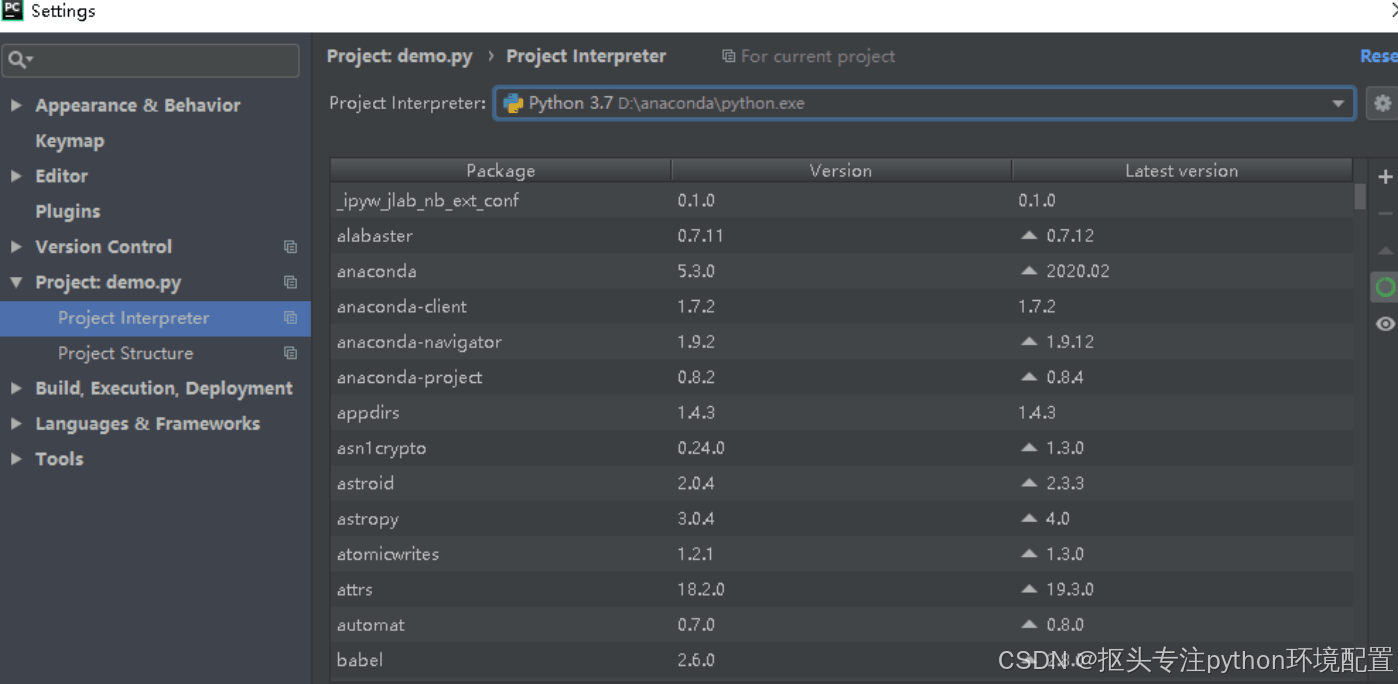Click the copy icon beside Version Control
Viewport: 1398px width, 684px height.
click(290, 247)
